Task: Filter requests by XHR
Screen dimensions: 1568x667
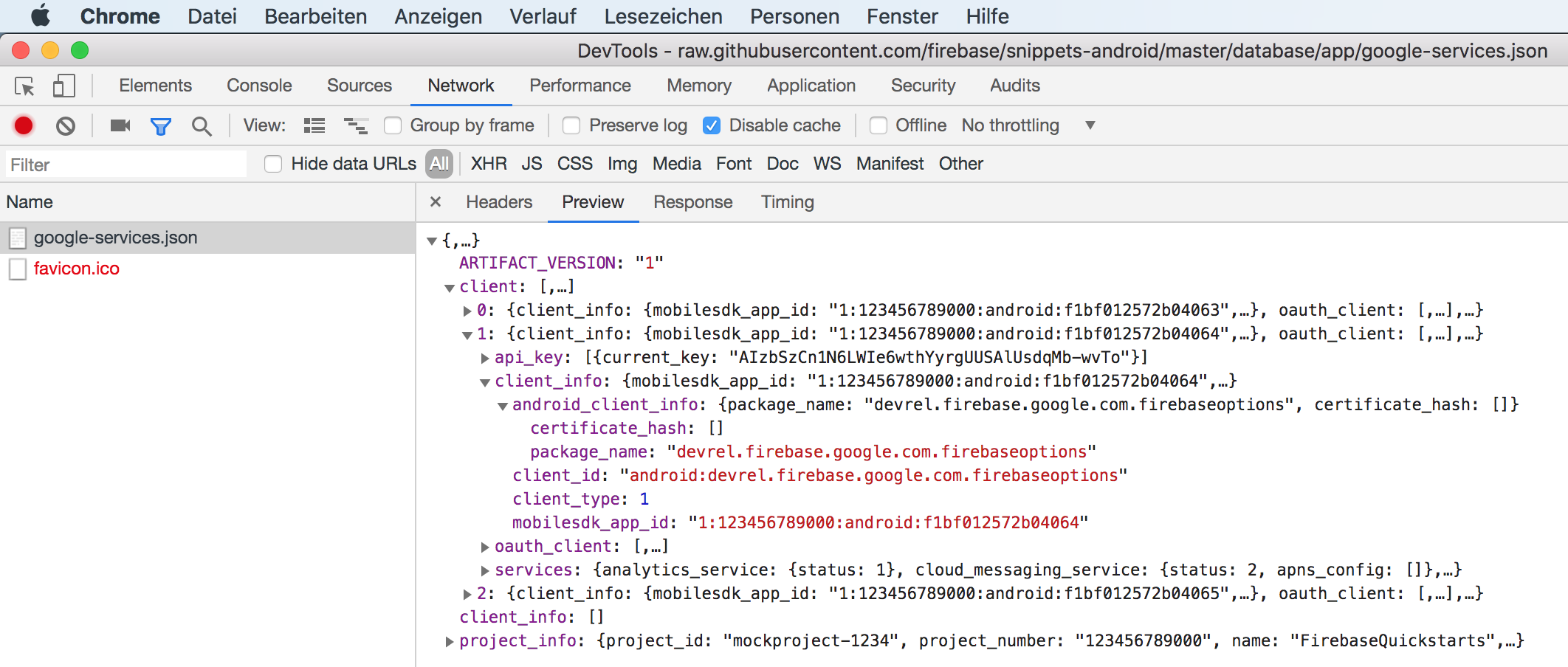Action: 489,164
